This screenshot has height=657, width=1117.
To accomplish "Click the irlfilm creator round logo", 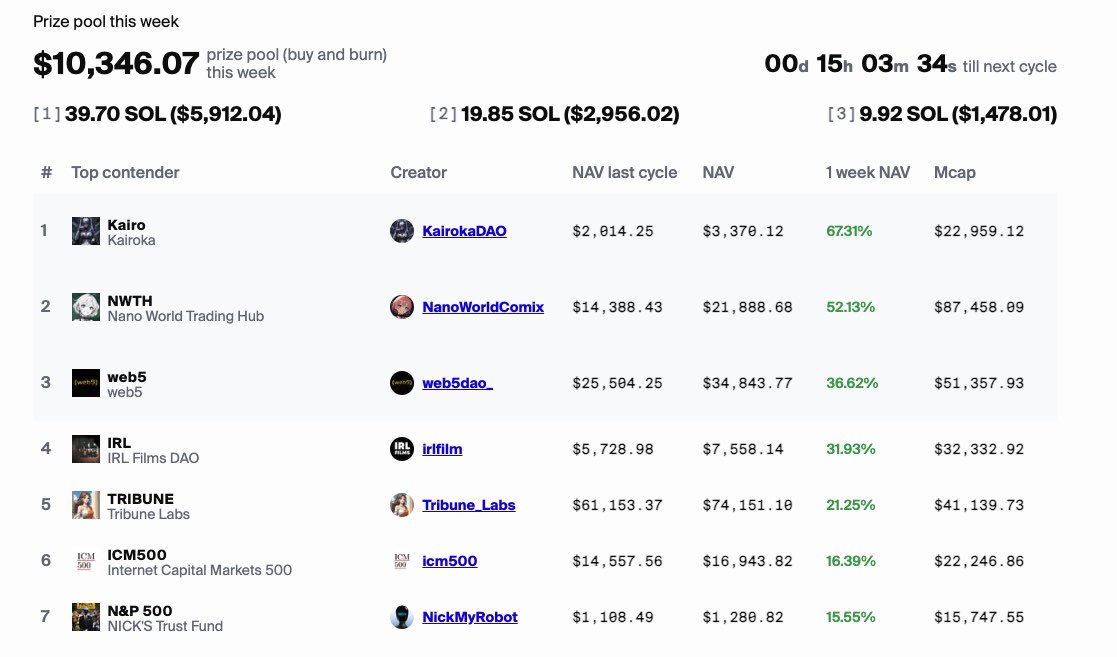I will click(x=402, y=449).
